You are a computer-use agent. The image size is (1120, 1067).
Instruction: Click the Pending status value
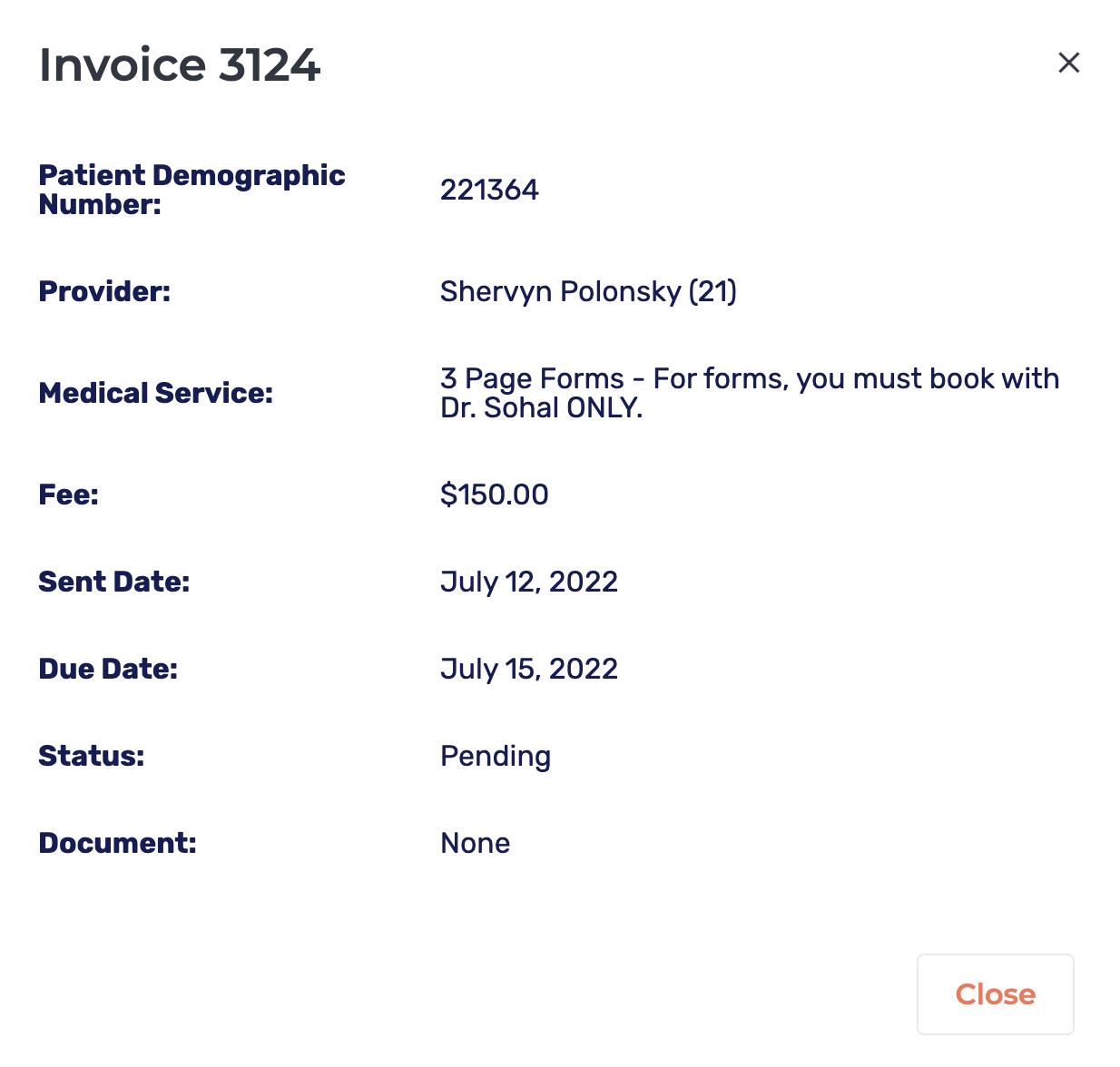(496, 756)
